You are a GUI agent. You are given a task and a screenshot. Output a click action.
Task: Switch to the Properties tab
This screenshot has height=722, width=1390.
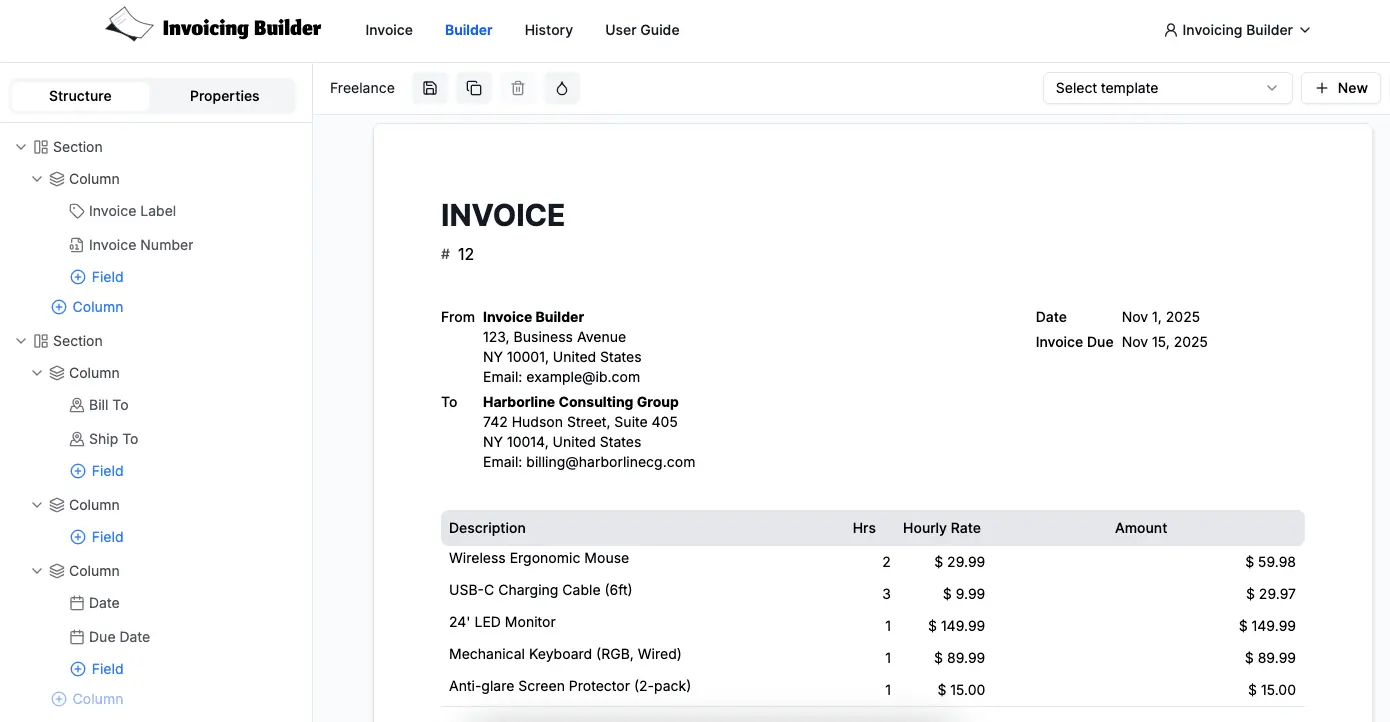pyautogui.click(x=225, y=96)
